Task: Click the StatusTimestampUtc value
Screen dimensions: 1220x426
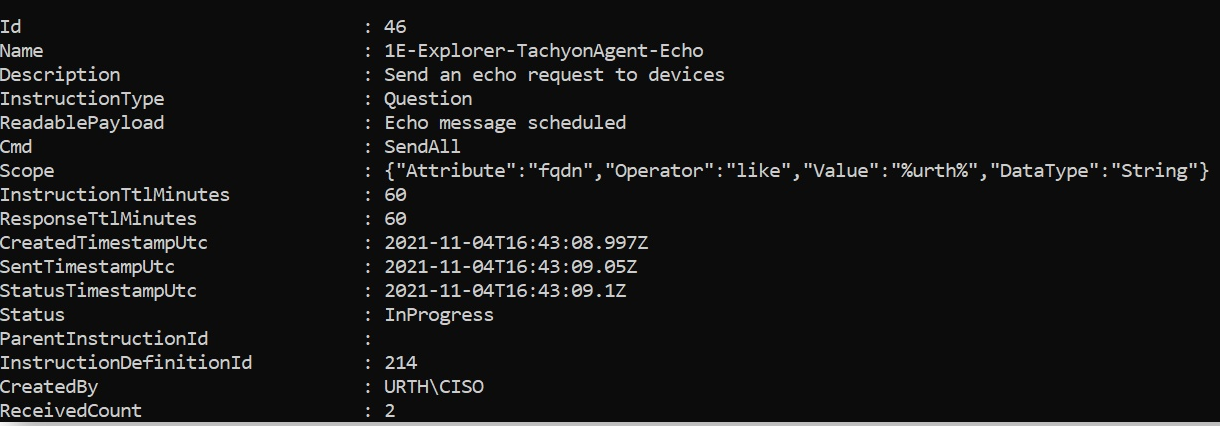Action: 505,291
